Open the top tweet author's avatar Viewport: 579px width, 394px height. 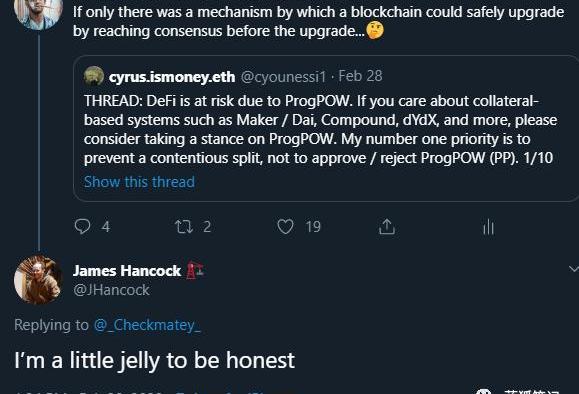coord(38,13)
